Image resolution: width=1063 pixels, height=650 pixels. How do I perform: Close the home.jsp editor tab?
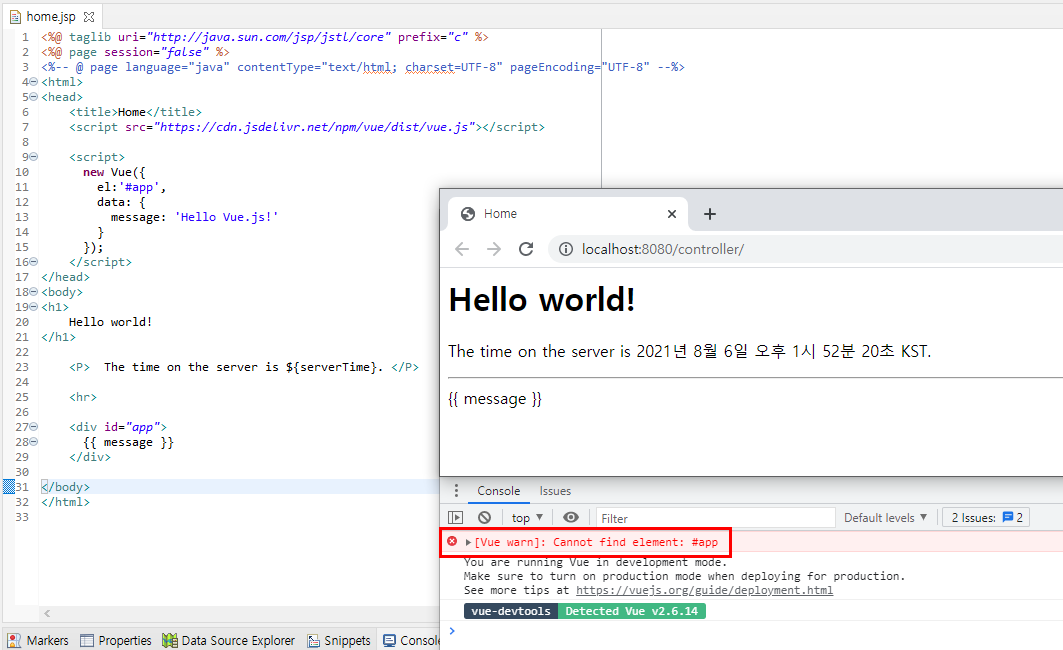click(89, 16)
